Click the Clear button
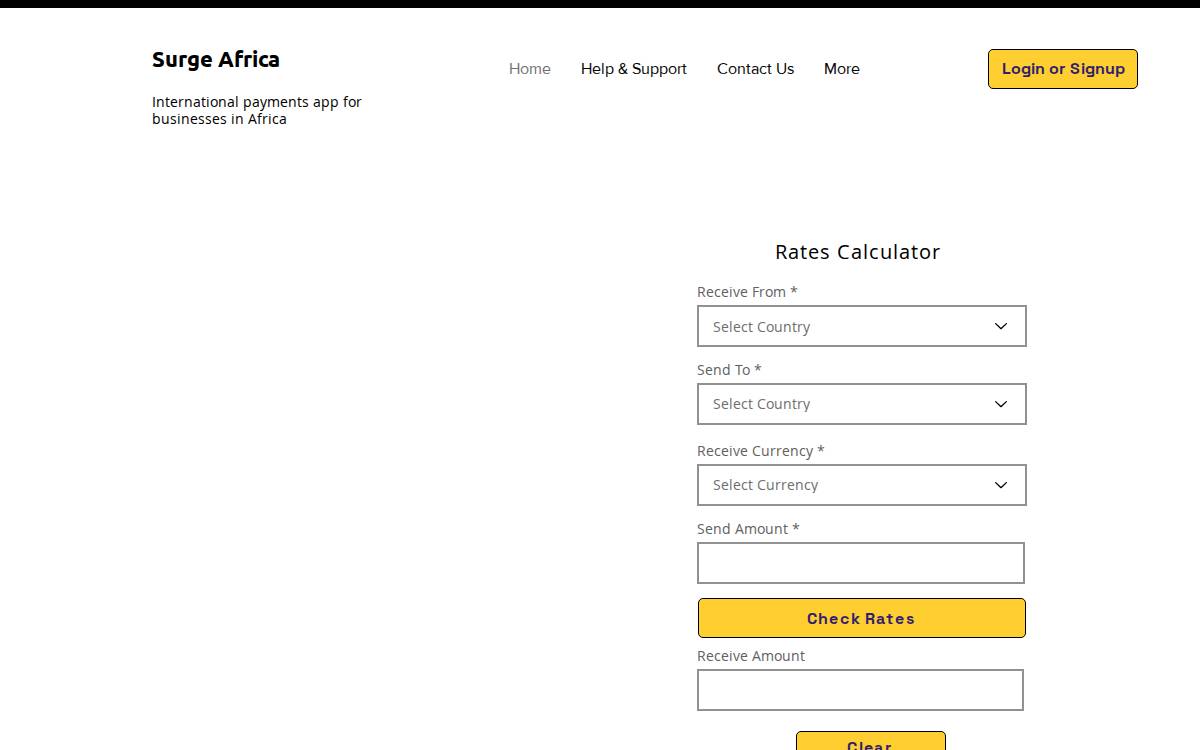This screenshot has height=750, width=1200. [x=871, y=741]
